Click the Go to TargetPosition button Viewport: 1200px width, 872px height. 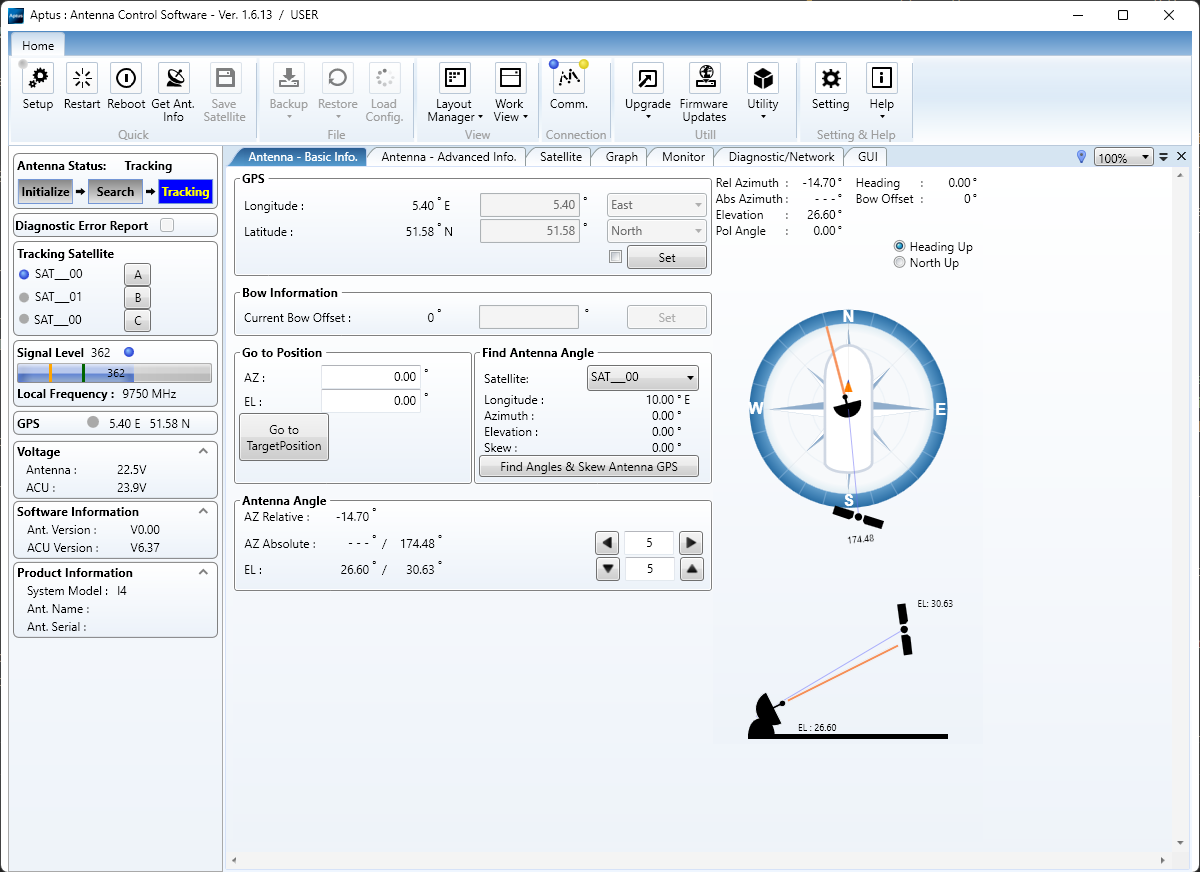[284, 438]
